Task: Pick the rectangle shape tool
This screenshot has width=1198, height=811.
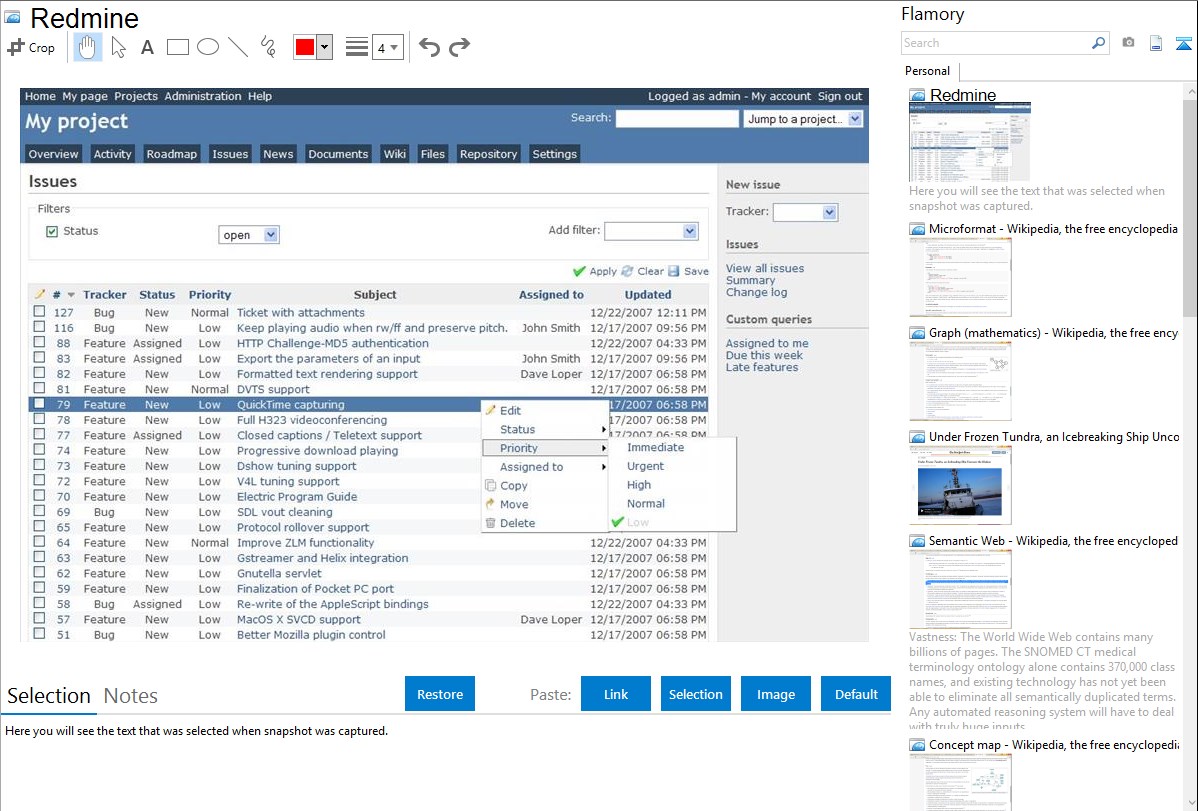Action: (177, 47)
